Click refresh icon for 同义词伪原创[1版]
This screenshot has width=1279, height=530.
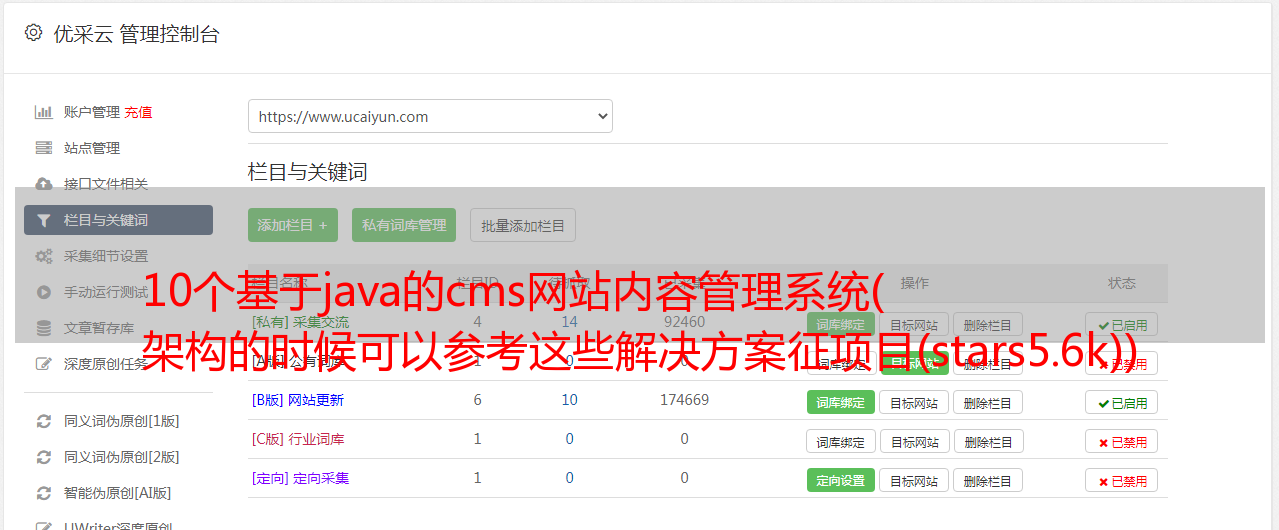pyautogui.click(x=44, y=421)
